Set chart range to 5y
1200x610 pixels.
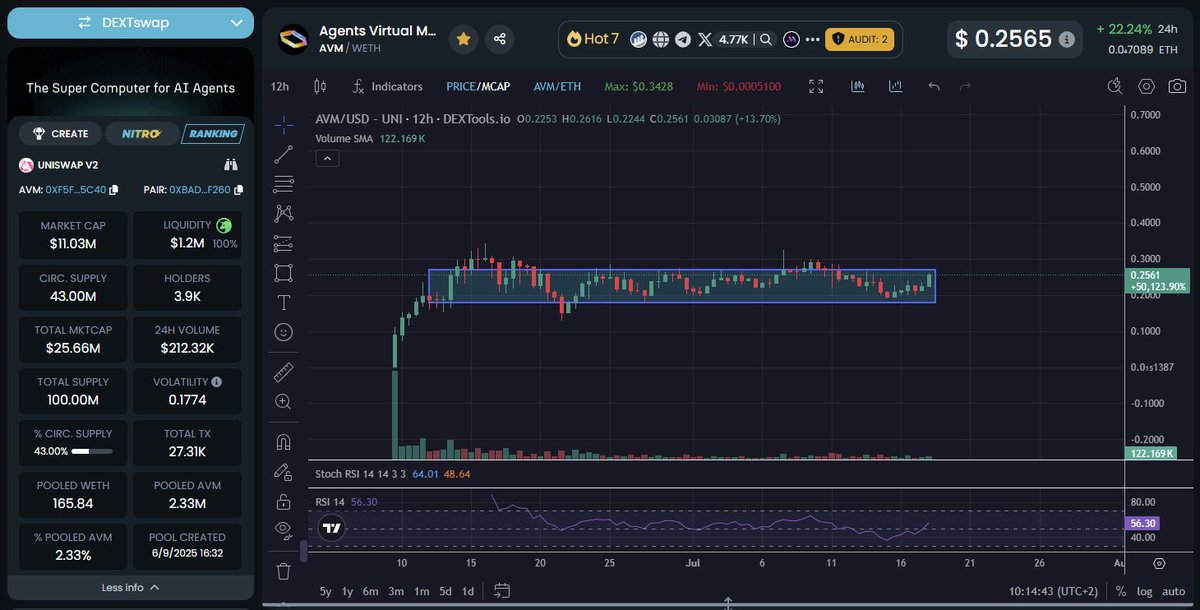(x=326, y=591)
